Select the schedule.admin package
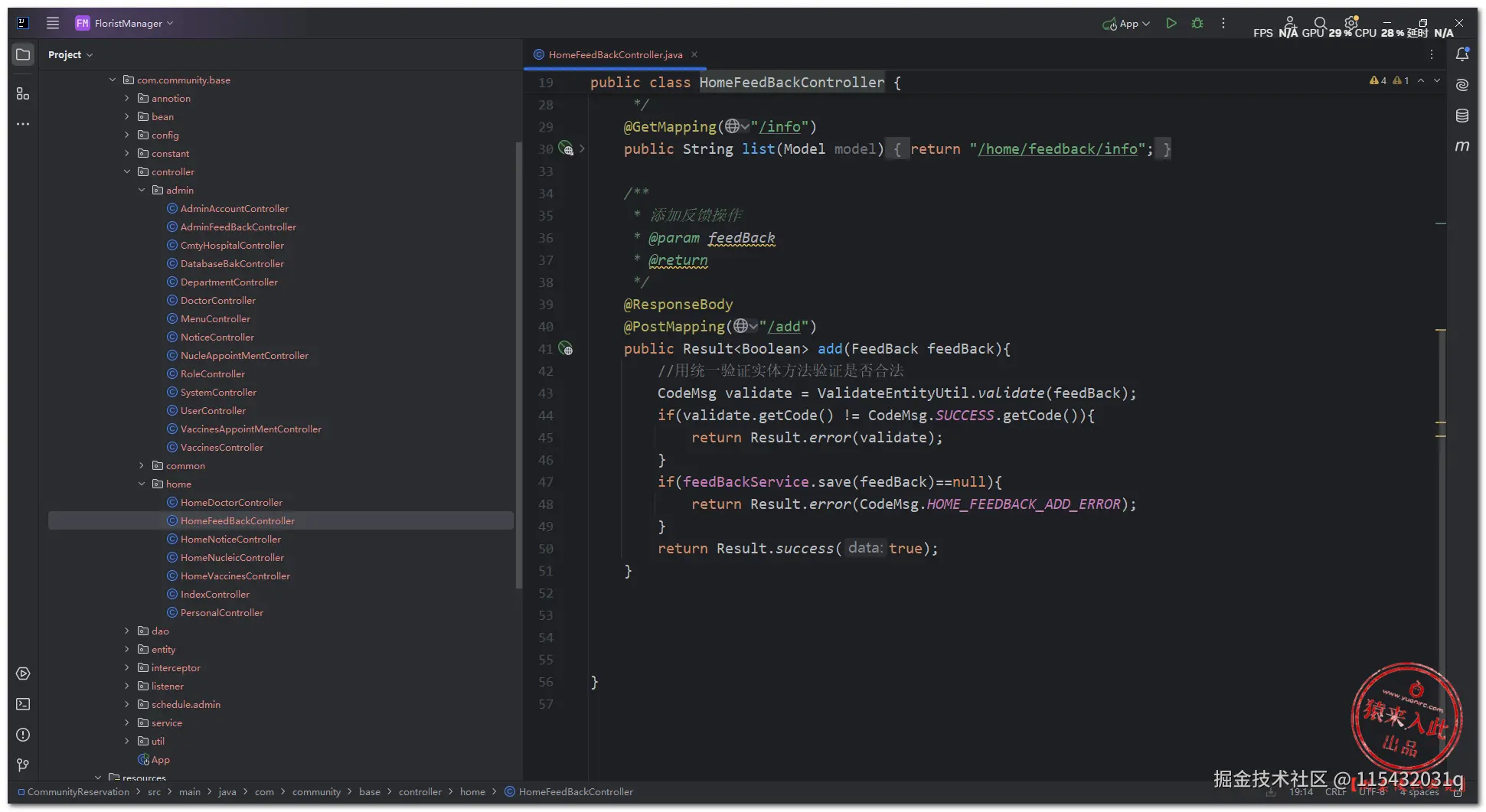This screenshot has height=812, width=1486. click(x=186, y=704)
